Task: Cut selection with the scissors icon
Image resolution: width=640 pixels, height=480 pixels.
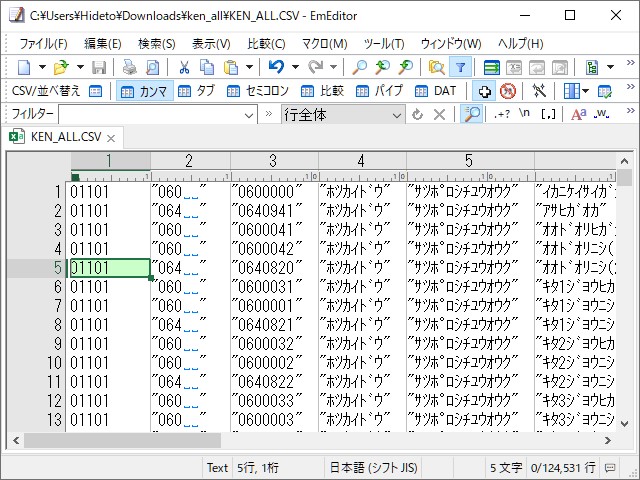Action: (184, 67)
